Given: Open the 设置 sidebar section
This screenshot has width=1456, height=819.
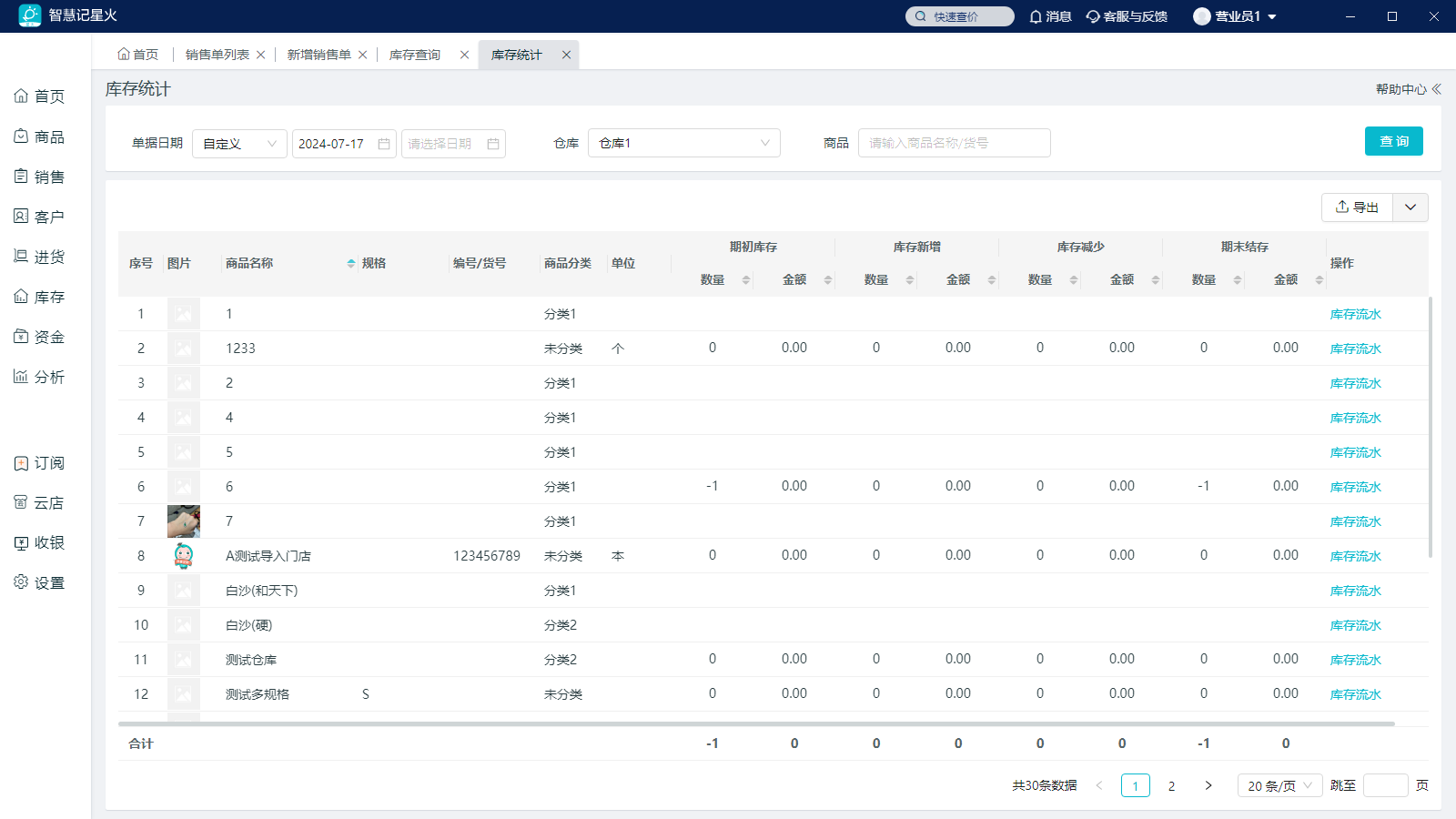Looking at the screenshot, I should click(x=39, y=582).
